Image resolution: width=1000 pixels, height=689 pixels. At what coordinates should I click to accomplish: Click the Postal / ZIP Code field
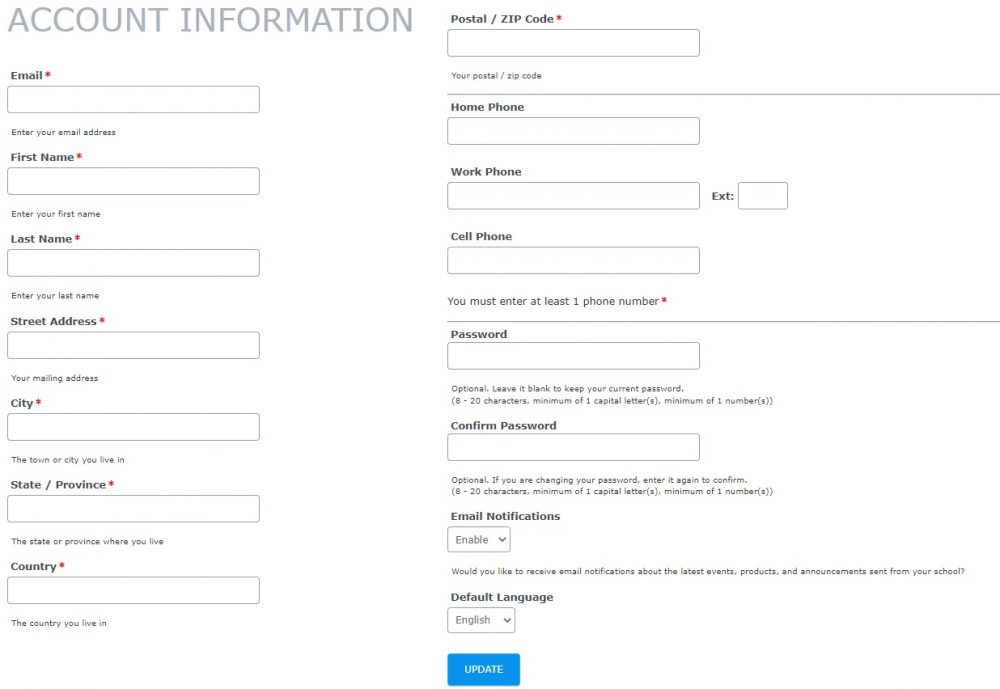[572, 42]
